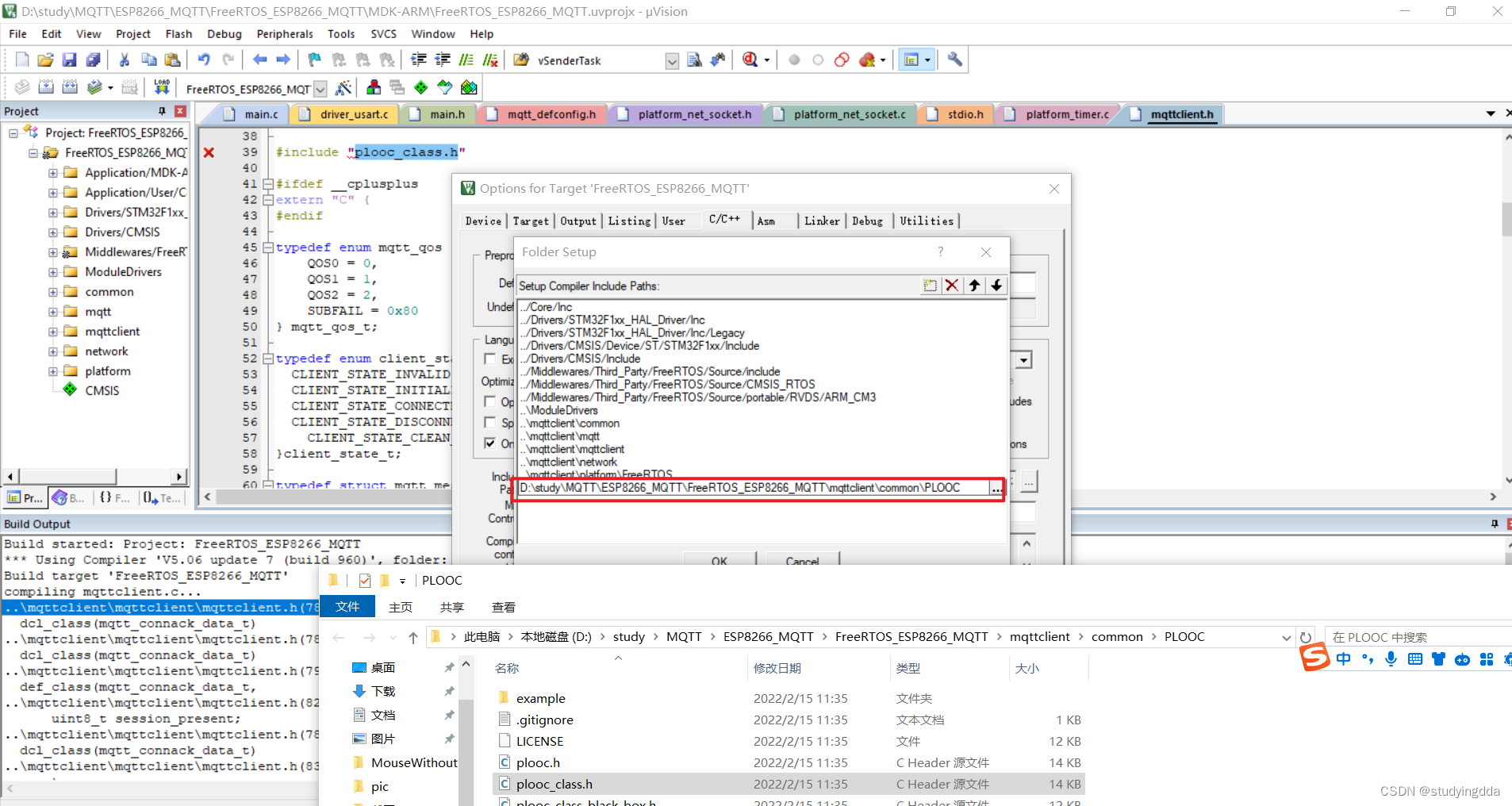
Task: Open the SVCS menu
Action: (383, 34)
